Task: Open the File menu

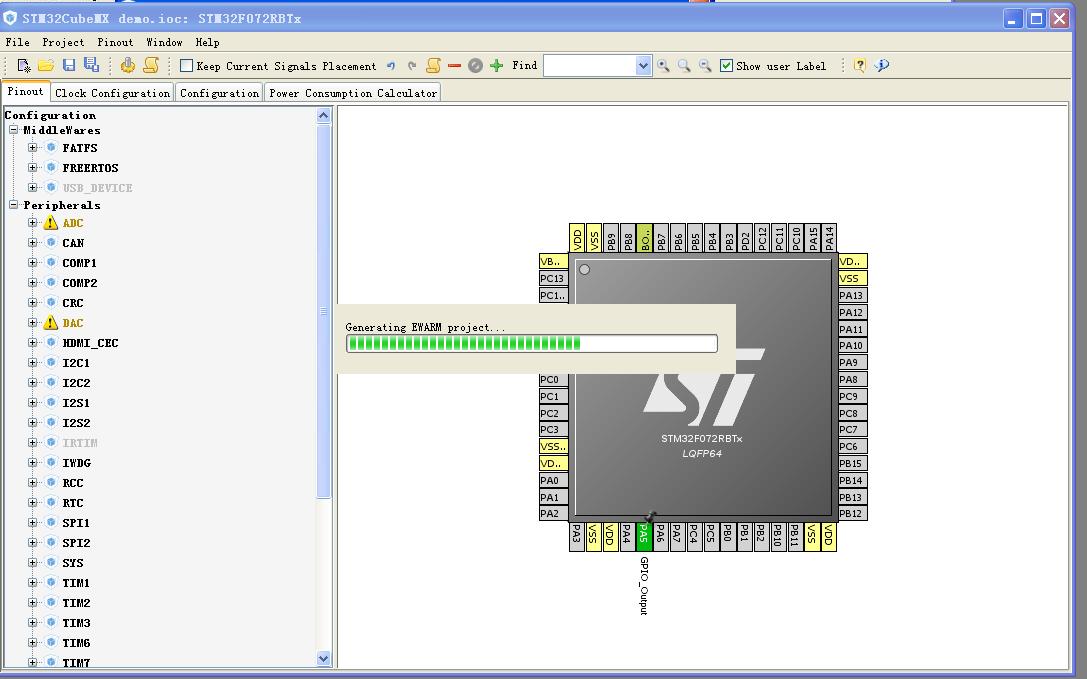Action: pyautogui.click(x=17, y=42)
